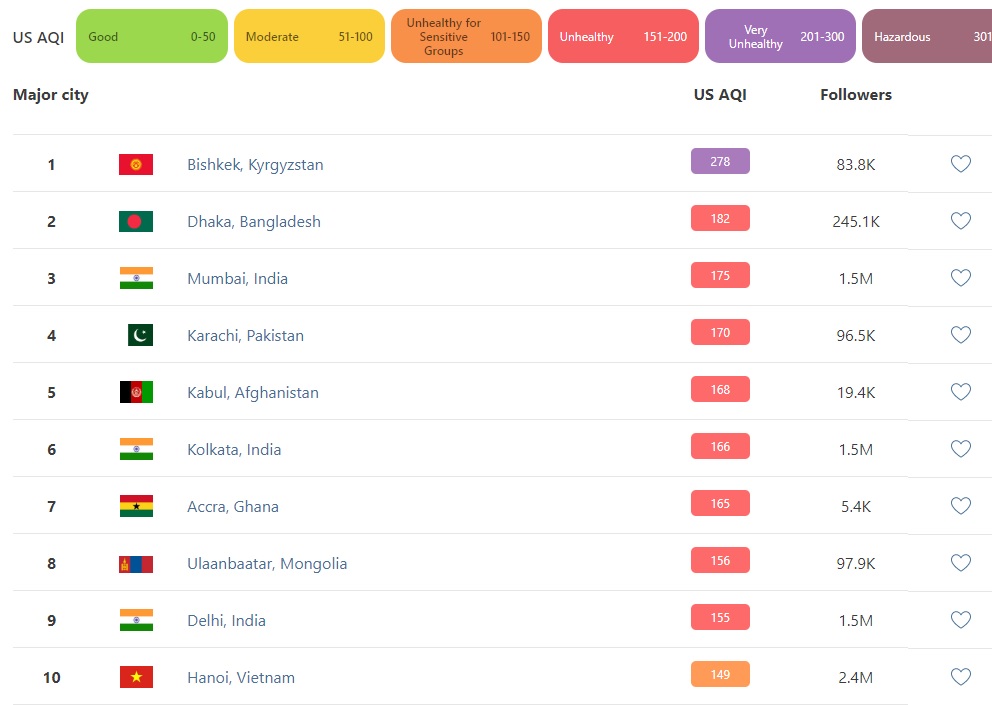Click the heart icon for Accra
The height and width of the screenshot is (705, 992).
tap(960, 506)
